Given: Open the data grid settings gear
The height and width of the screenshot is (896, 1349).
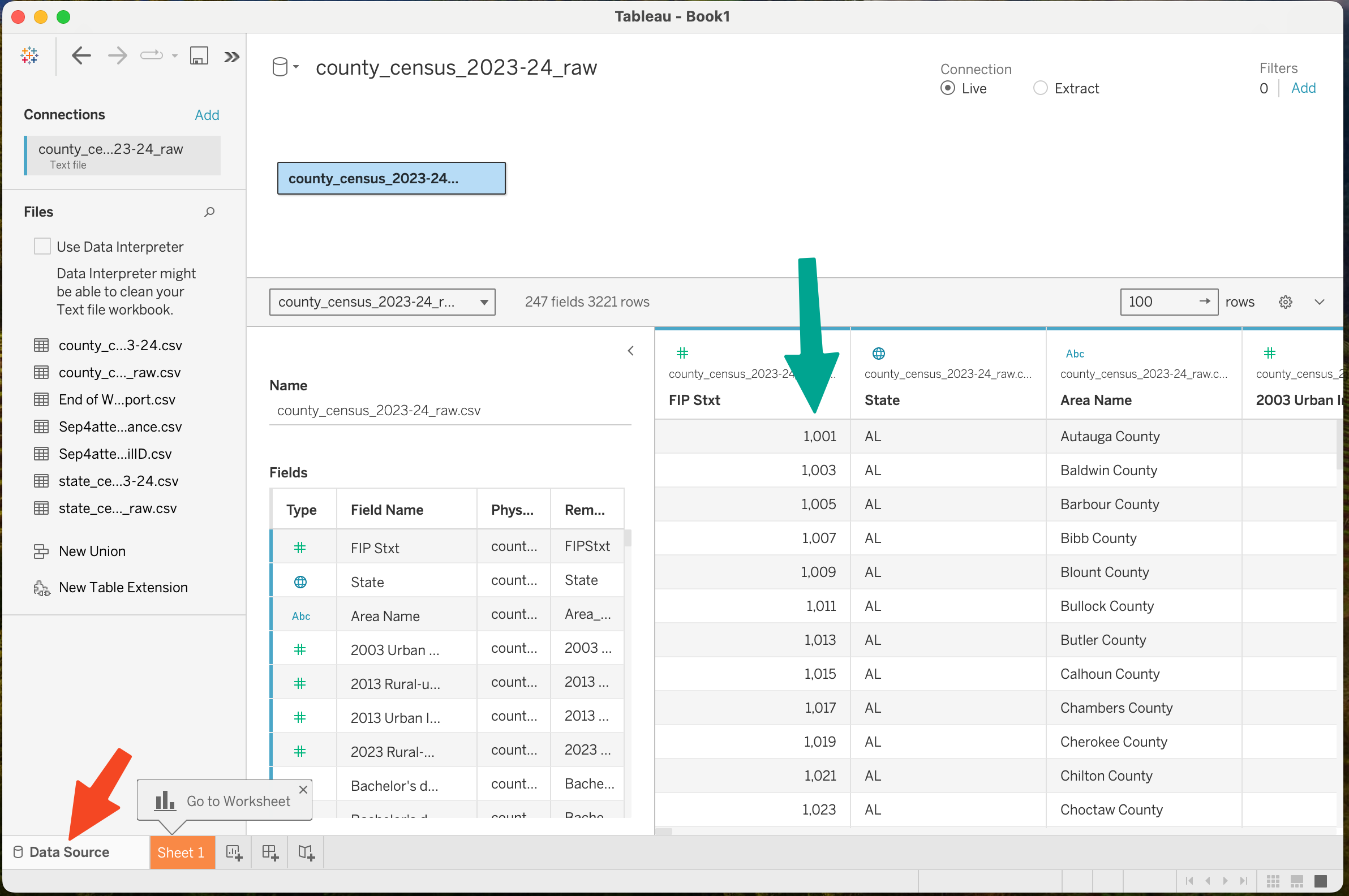Looking at the screenshot, I should 1285,301.
